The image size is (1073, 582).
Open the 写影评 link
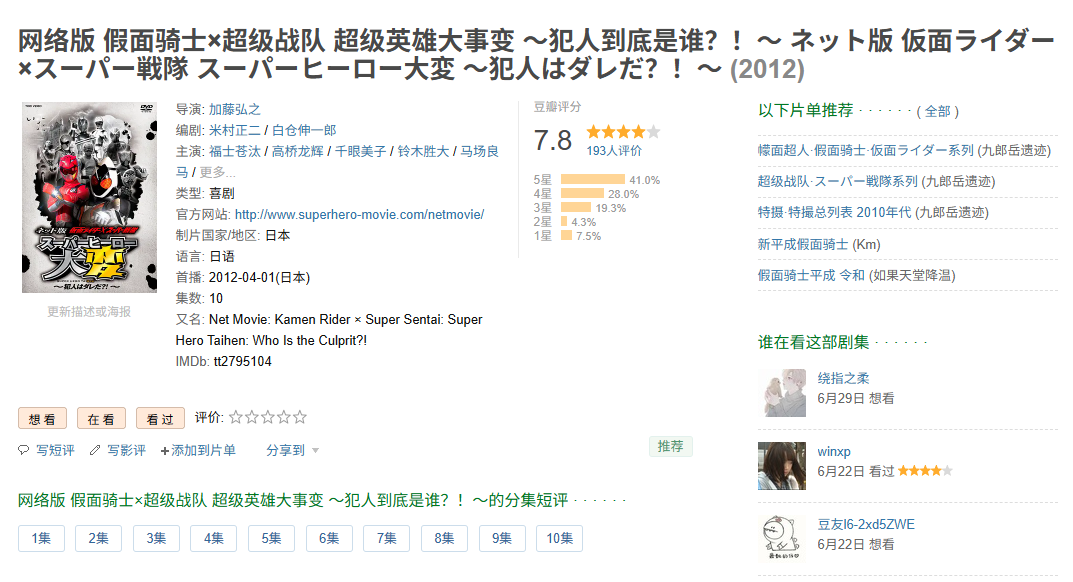click(127, 451)
